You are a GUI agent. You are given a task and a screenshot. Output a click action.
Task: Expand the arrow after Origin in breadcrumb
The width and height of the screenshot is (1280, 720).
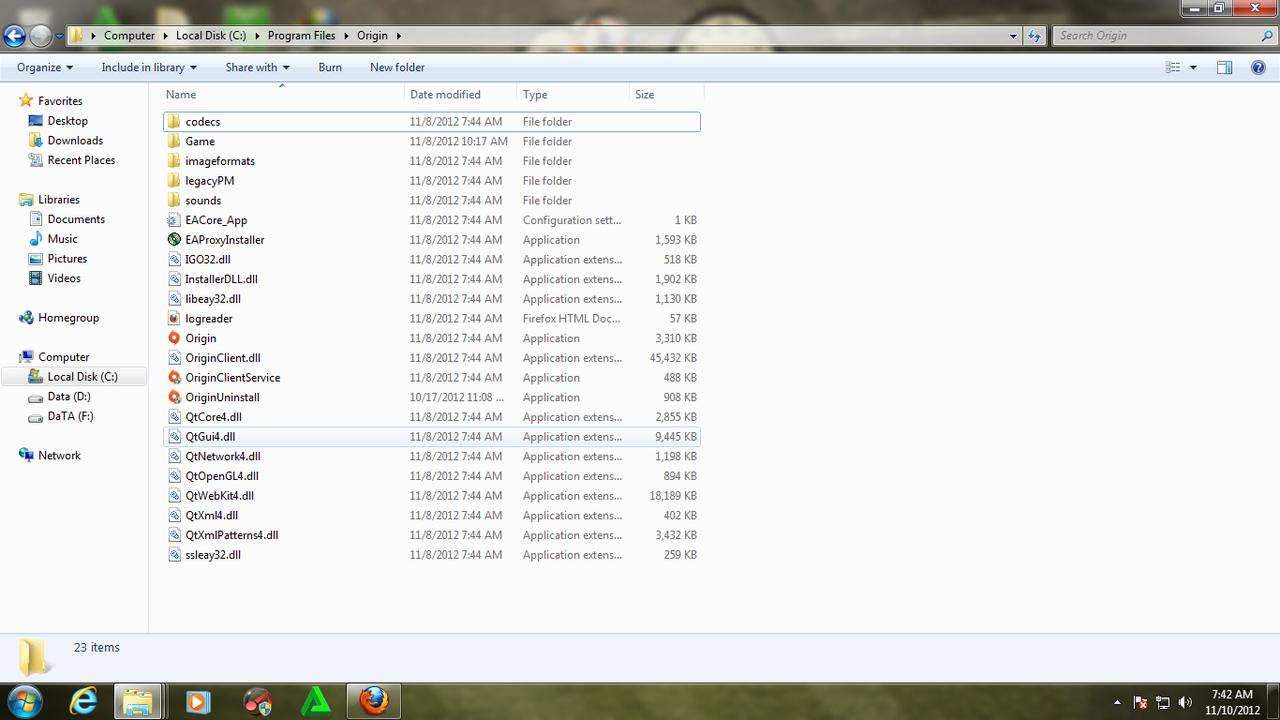[x=398, y=36]
